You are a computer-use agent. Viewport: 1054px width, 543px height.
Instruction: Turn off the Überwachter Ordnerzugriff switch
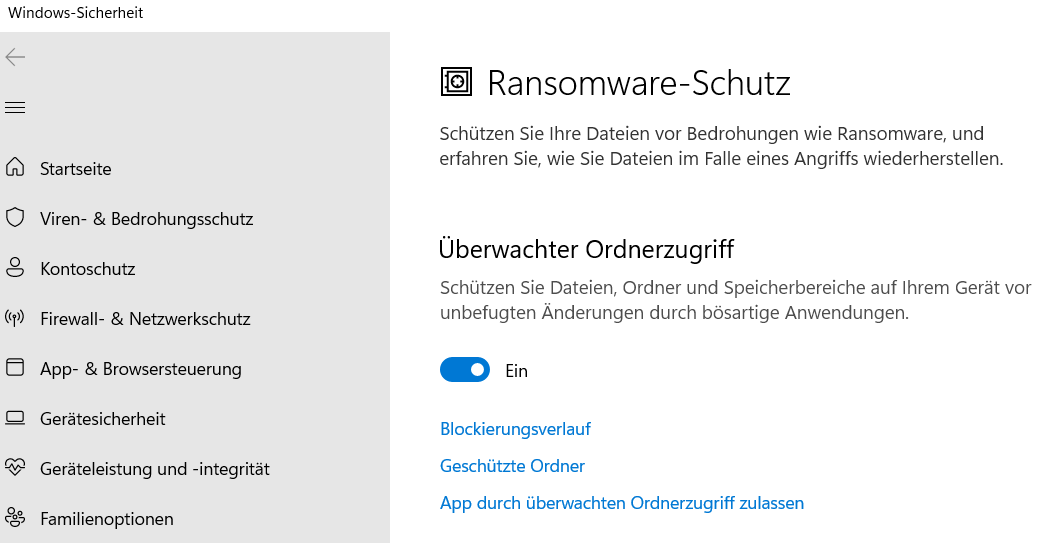point(465,370)
